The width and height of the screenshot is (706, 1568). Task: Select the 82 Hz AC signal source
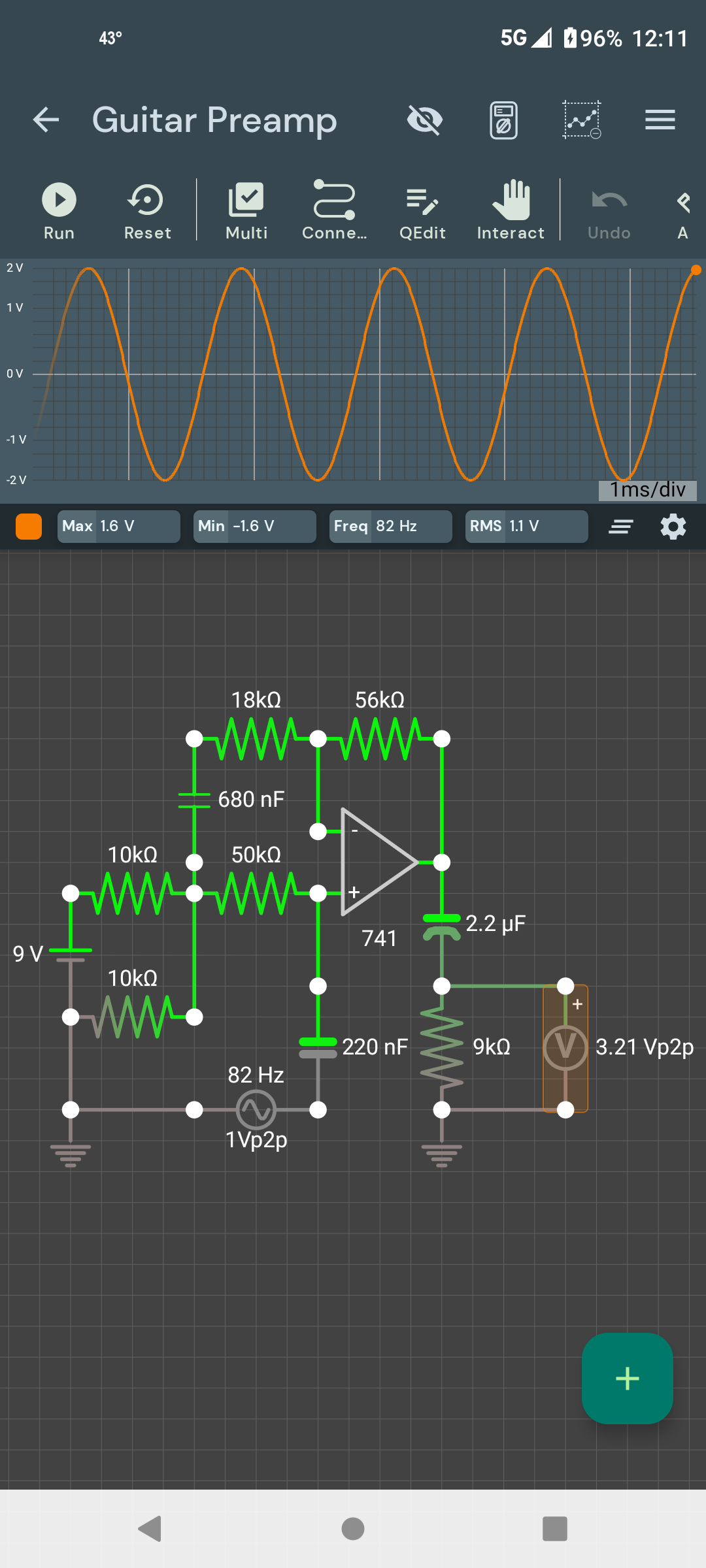[x=256, y=1109]
